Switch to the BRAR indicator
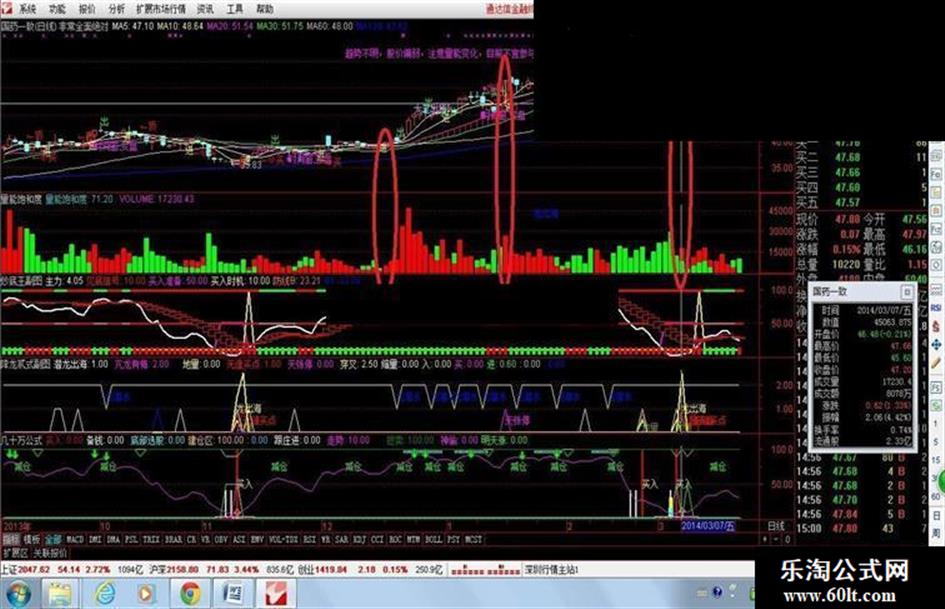Image resolution: width=945 pixels, height=609 pixels. [173, 540]
